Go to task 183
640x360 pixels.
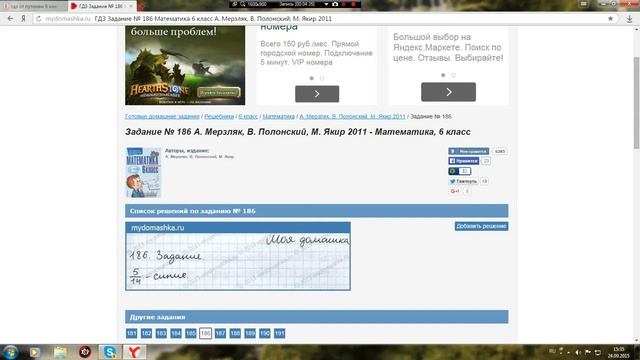[x=161, y=333]
